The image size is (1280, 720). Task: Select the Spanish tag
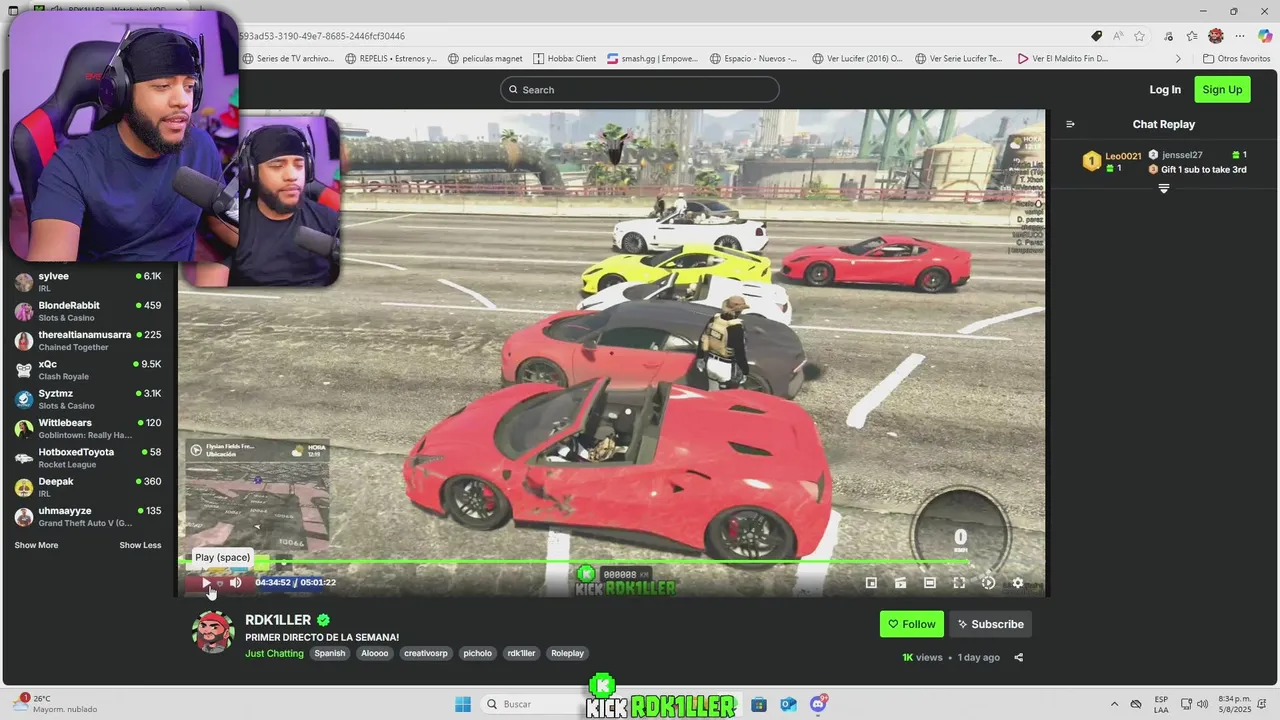pyautogui.click(x=329, y=653)
